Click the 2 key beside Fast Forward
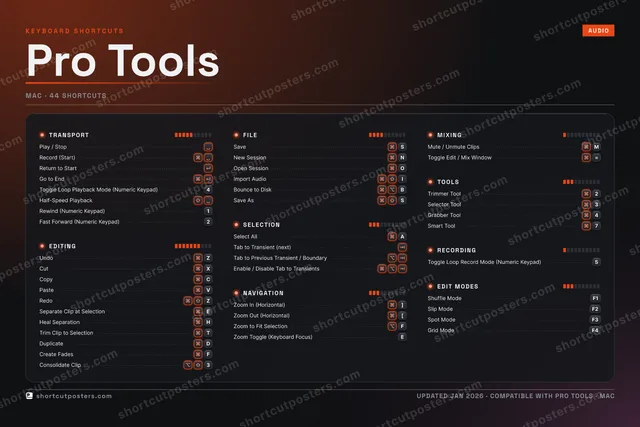 [208, 222]
